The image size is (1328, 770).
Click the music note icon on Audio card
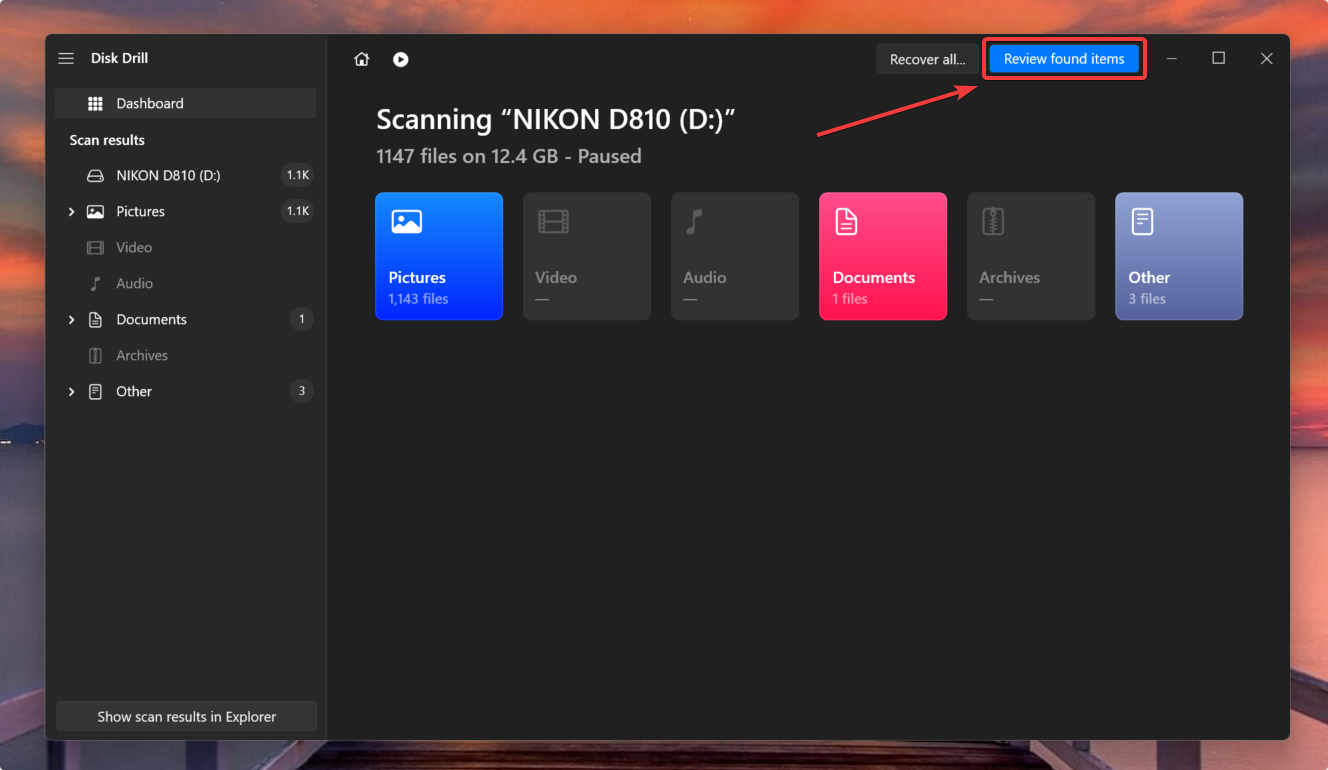(x=694, y=222)
